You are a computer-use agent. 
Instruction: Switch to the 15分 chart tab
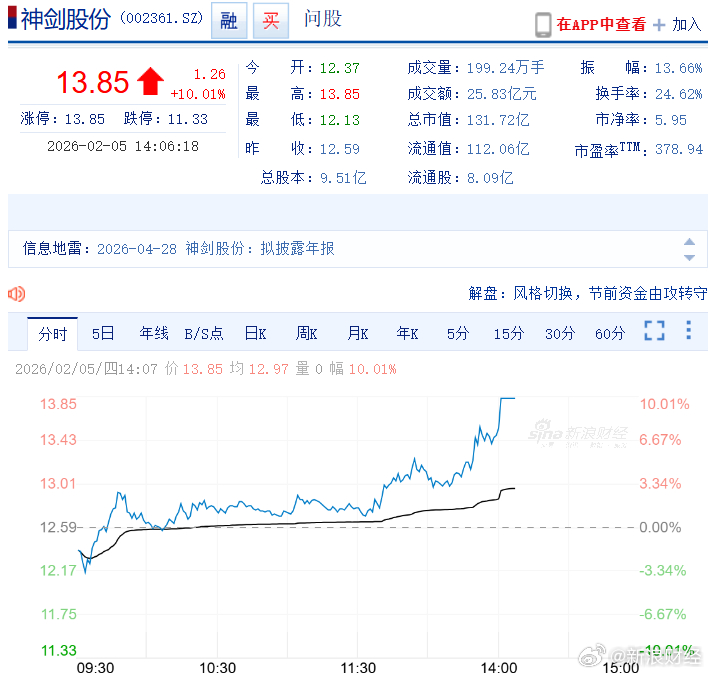click(x=509, y=334)
